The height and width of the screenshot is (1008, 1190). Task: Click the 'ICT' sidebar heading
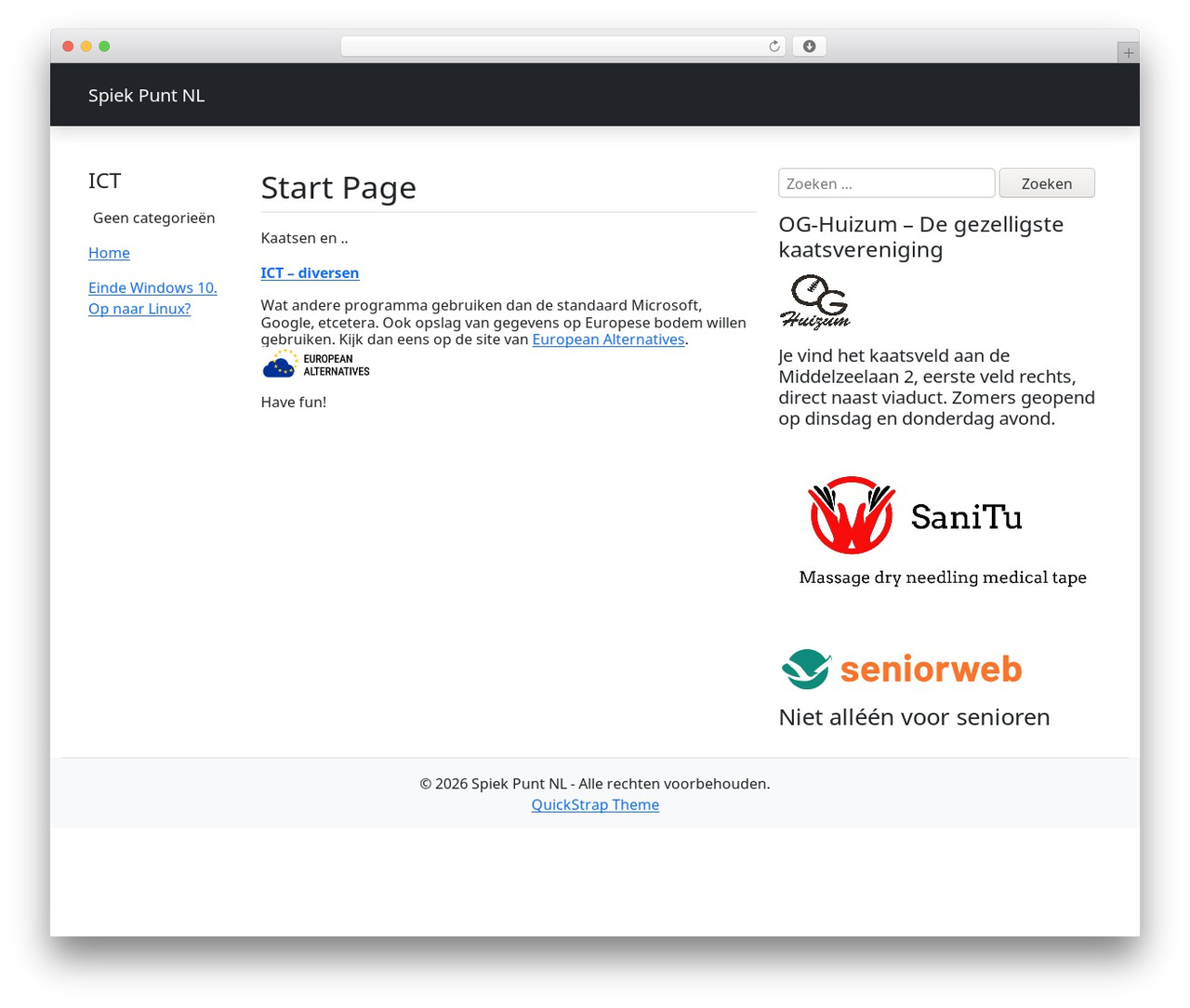(104, 180)
